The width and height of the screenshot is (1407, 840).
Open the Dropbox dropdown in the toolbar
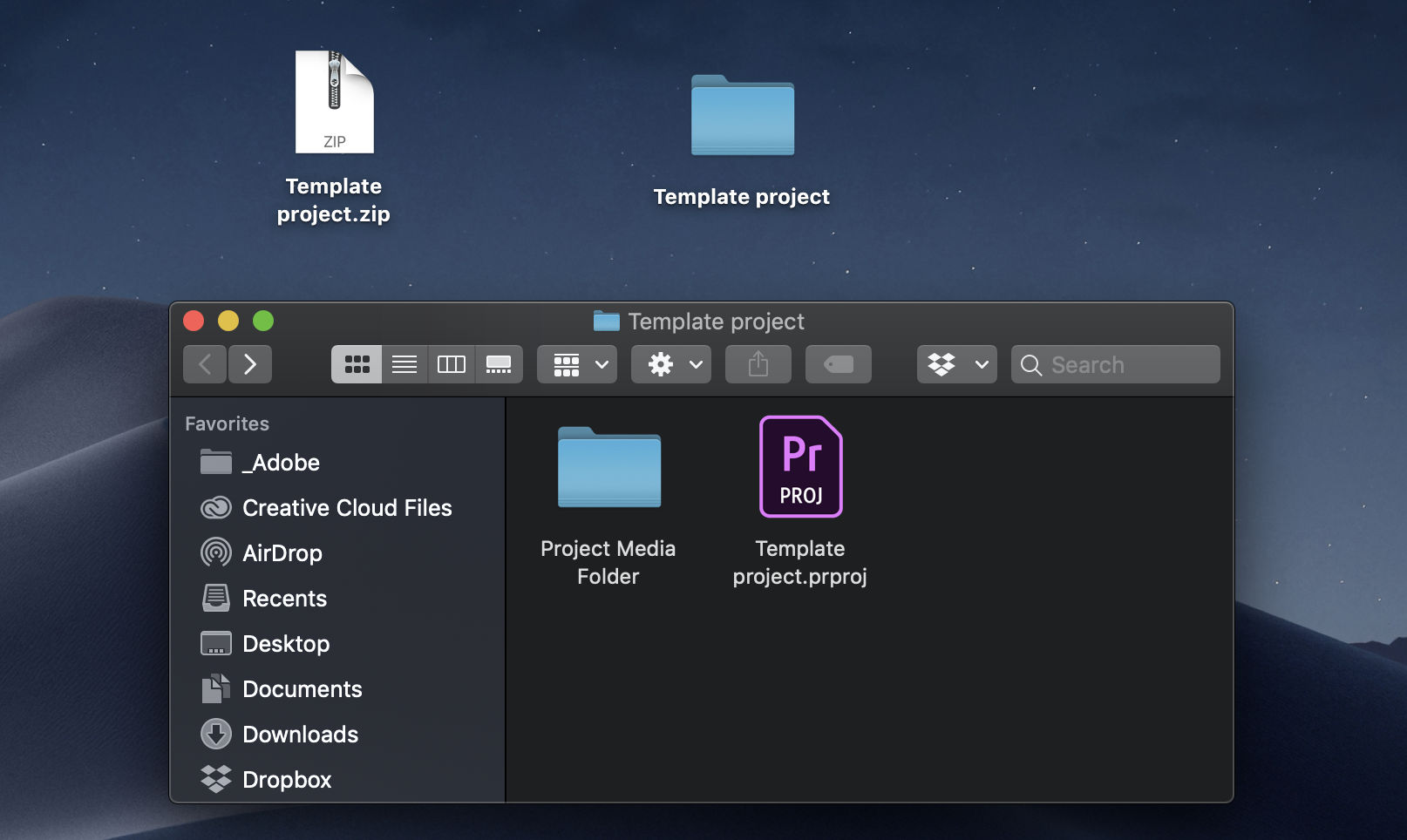click(x=955, y=364)
